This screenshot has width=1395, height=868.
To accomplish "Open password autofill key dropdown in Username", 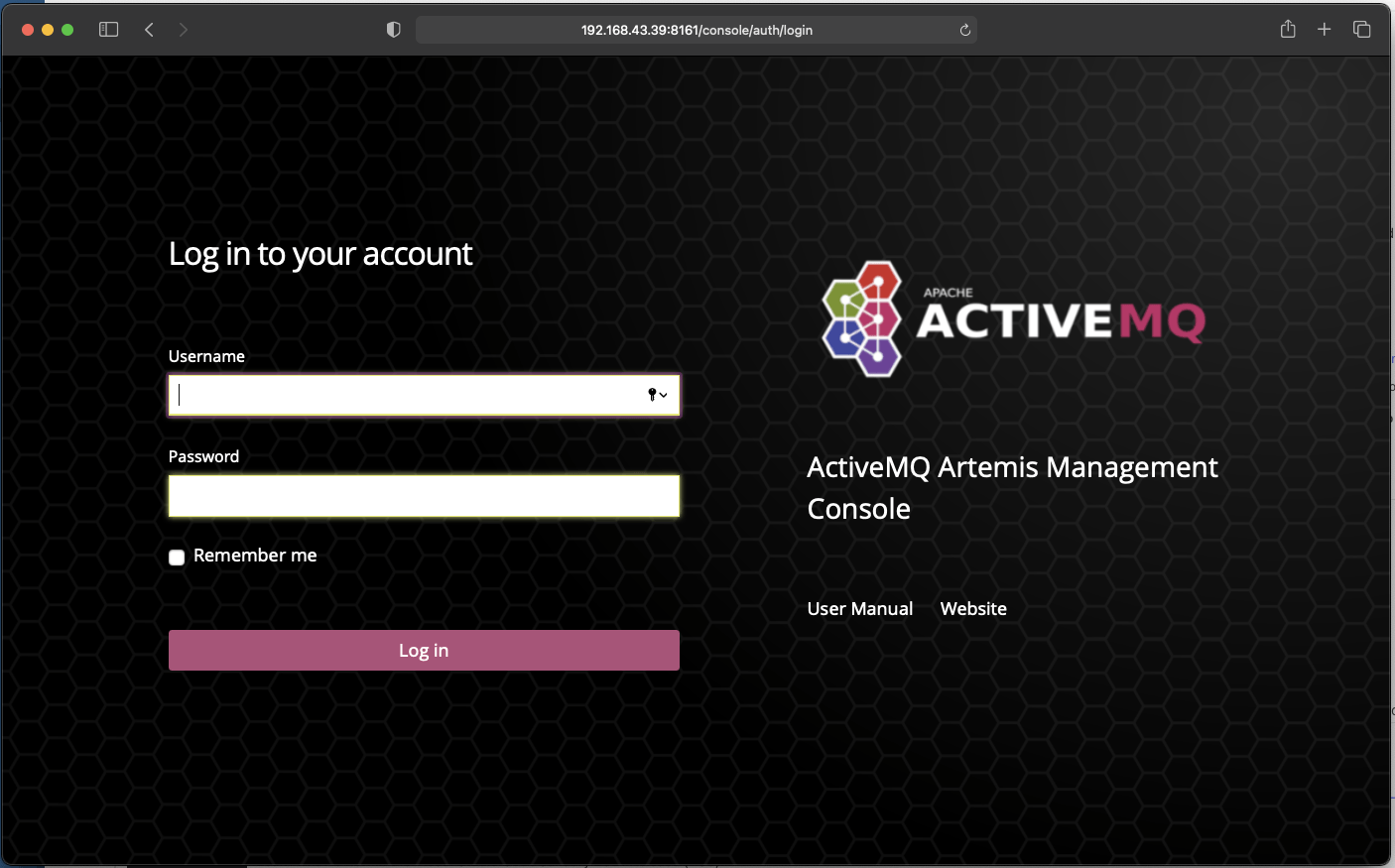I will (657, 395).
